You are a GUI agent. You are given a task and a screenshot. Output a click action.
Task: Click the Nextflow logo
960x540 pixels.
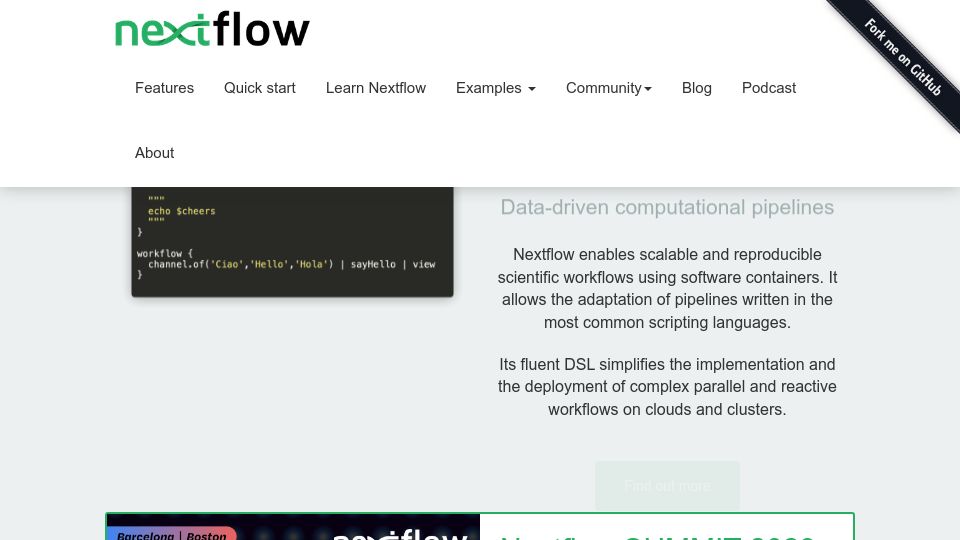tap(212, 29)
